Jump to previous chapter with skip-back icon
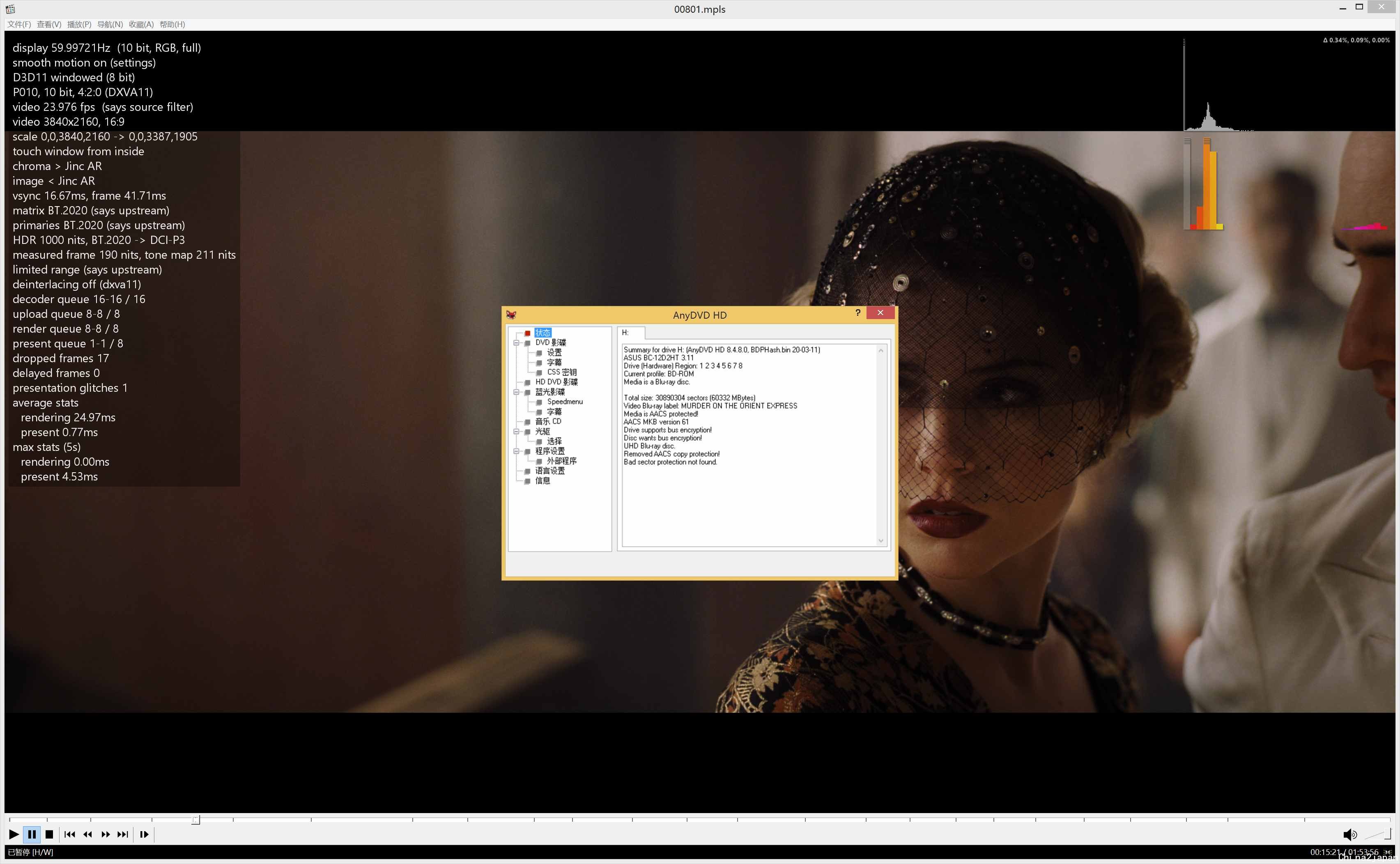 [70, 834]
